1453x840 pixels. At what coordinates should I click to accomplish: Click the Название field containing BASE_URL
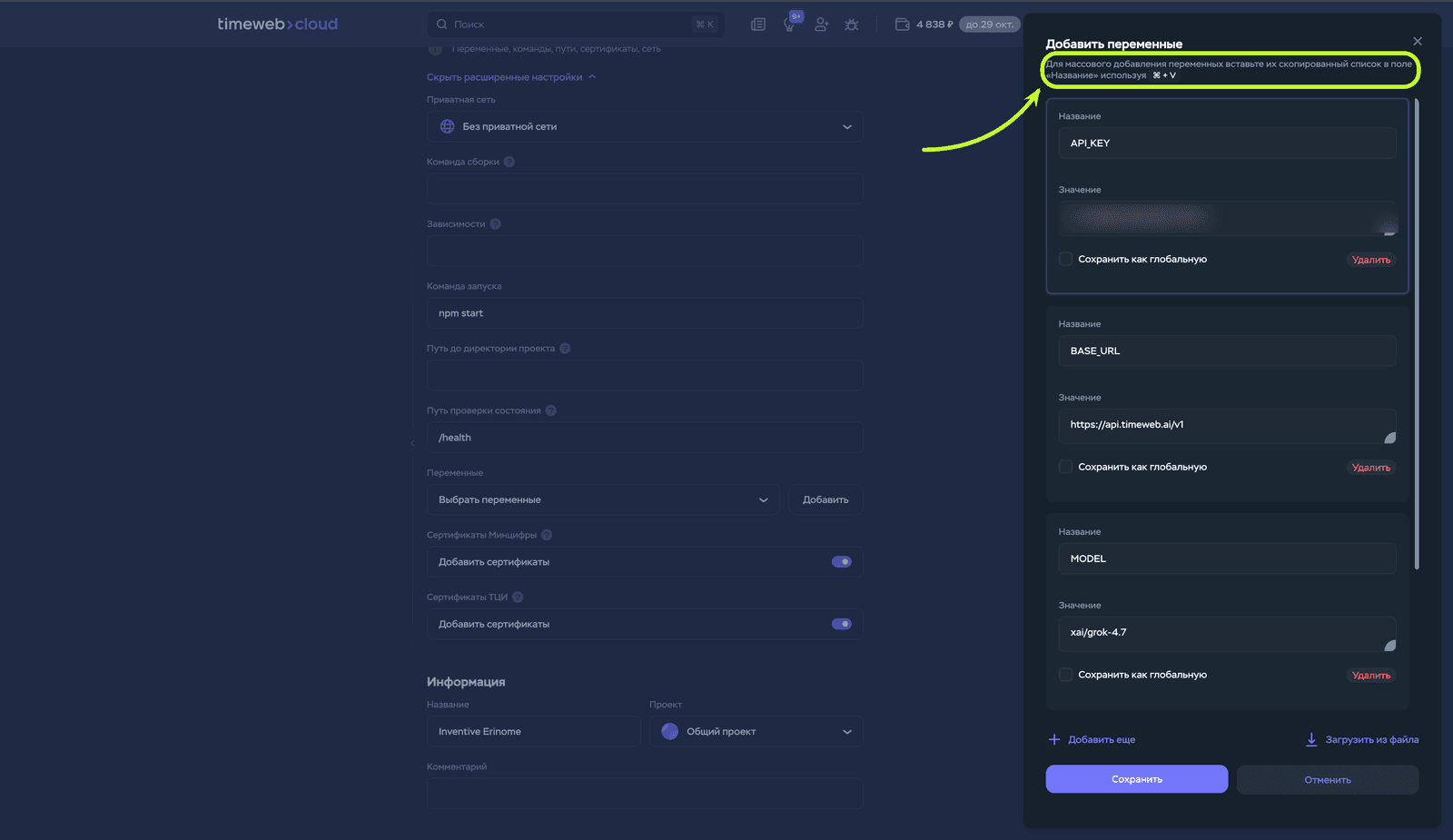click(1228, 351)
